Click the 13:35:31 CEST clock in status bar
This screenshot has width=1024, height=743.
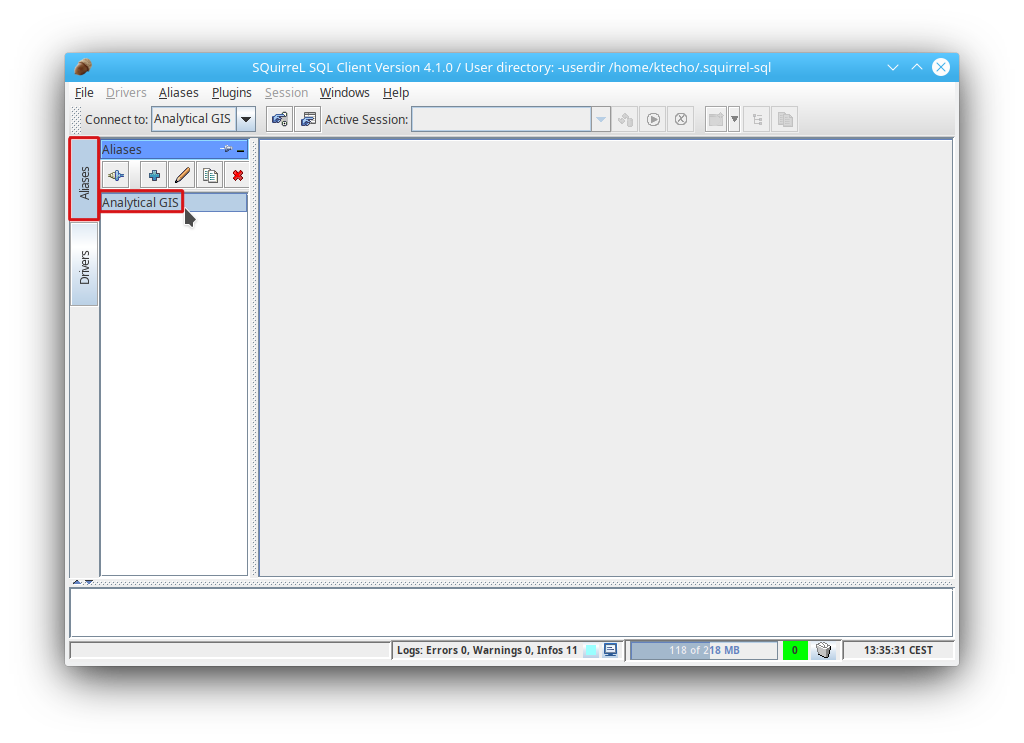point(898,650)
